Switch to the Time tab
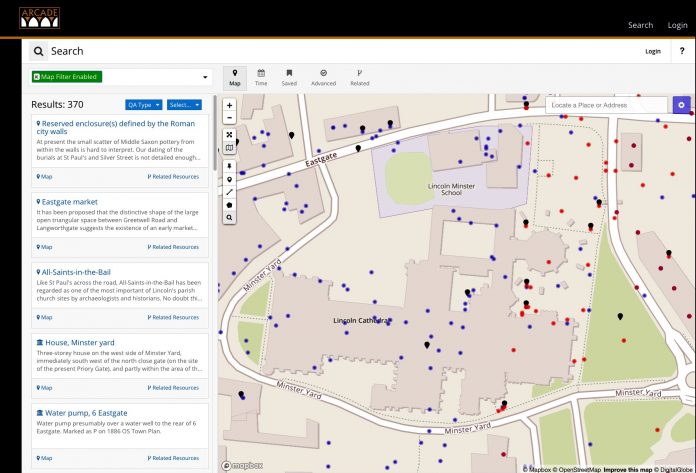 (261, 78)
